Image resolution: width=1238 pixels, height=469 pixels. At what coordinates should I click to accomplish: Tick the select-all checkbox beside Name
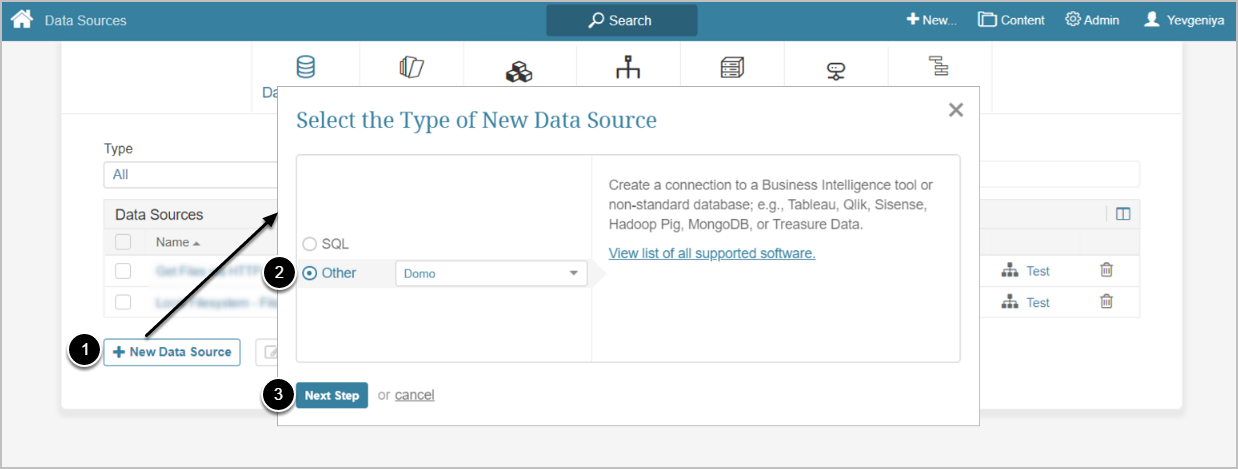point(123,242)
